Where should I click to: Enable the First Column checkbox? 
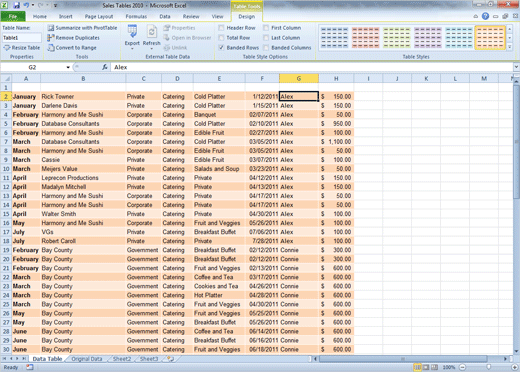[x=266, y=28]
